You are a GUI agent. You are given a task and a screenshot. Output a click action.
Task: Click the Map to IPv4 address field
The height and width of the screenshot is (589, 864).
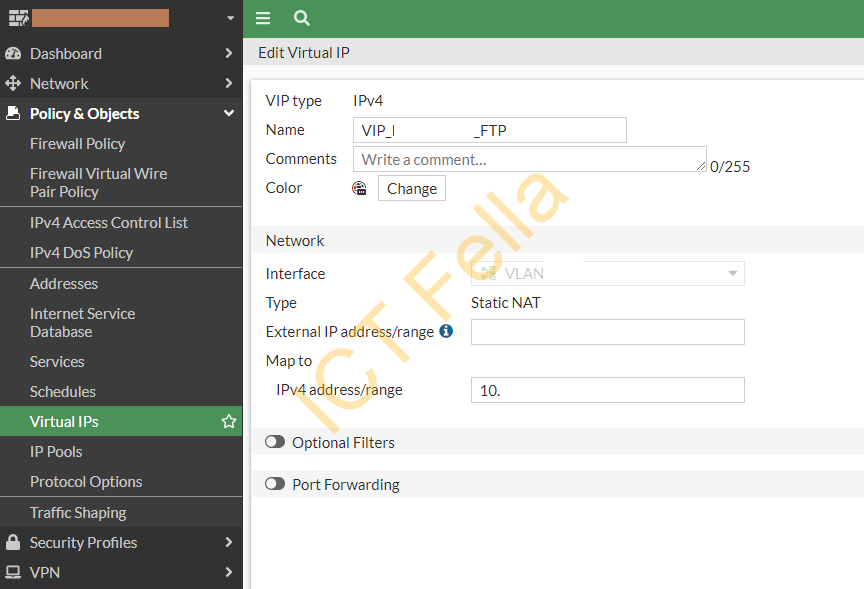pos(607,390)
